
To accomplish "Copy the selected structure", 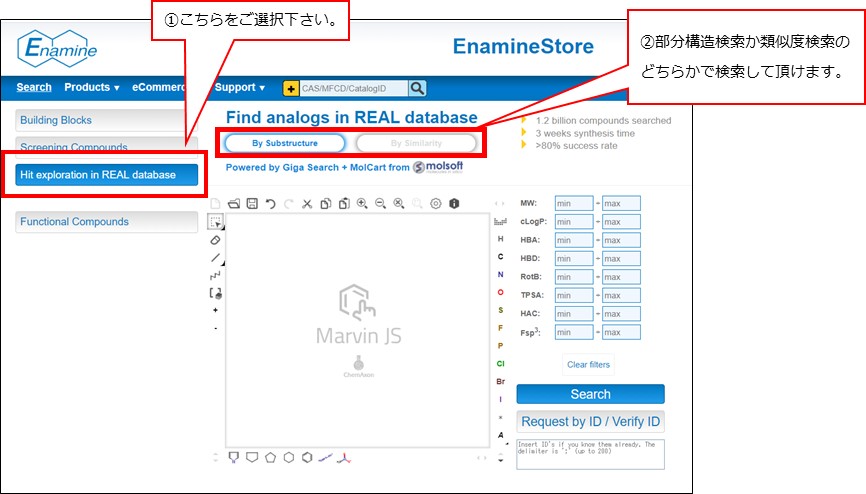I will 326,203.
